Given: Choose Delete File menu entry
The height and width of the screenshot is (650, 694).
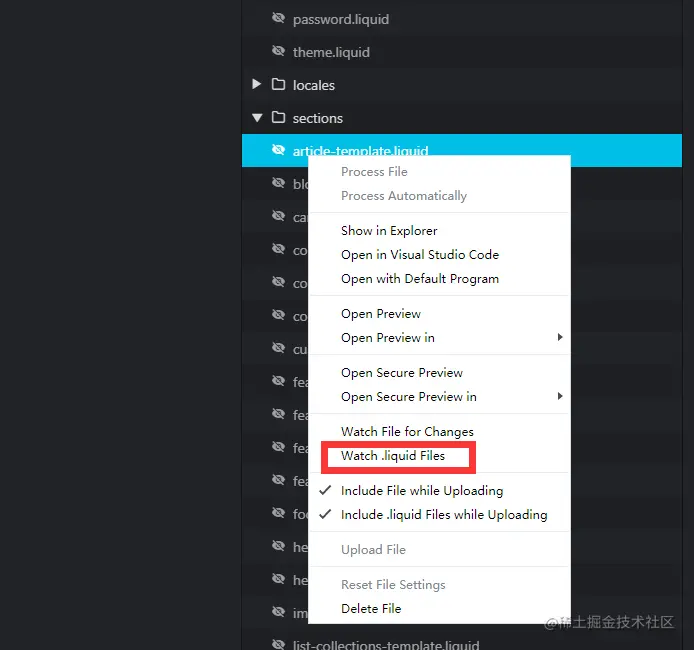Looking at the screenshot, I should click(371, 609).
